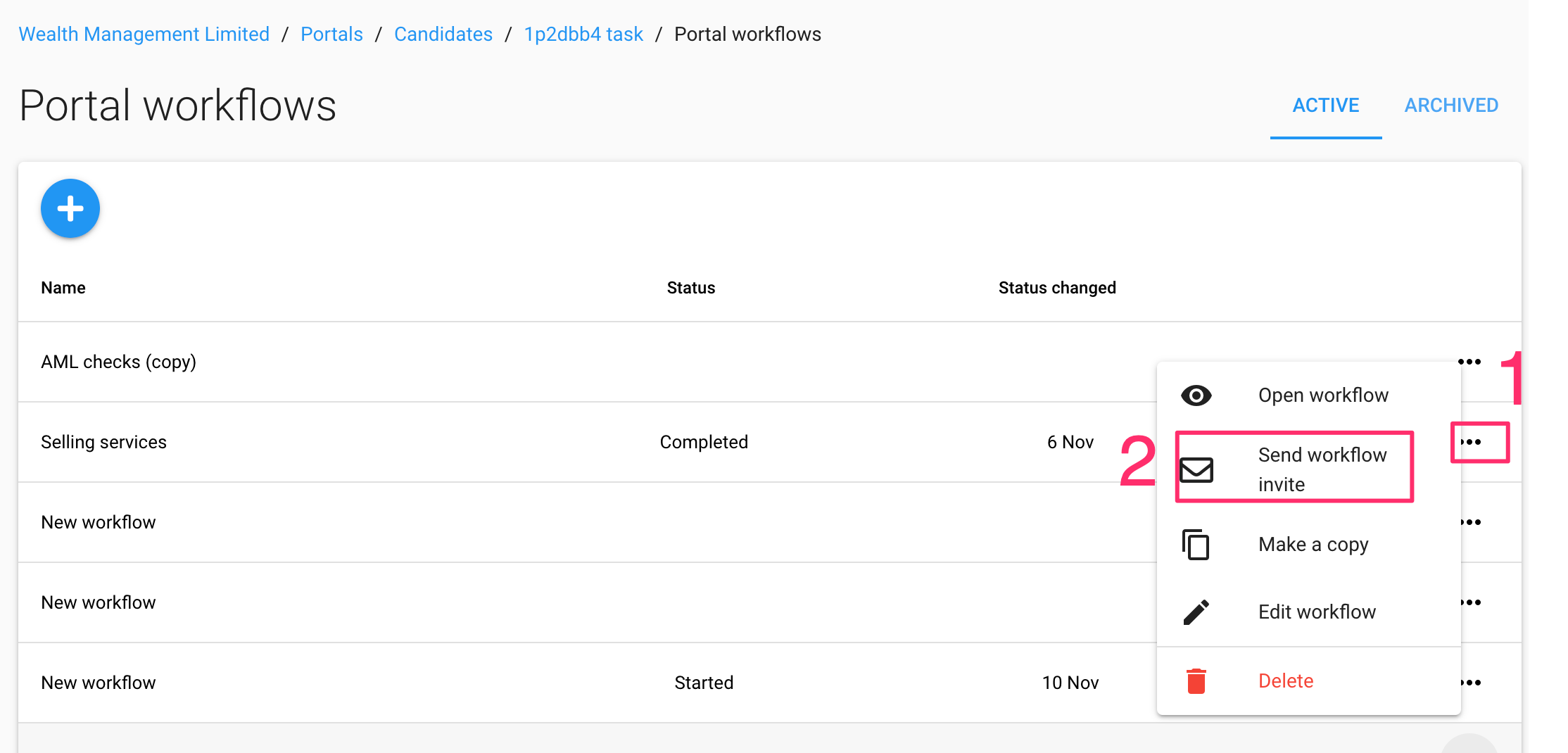Choose Send workflow invite from menu
The height and width of the screenshot is (753, 1568).
1321,469
